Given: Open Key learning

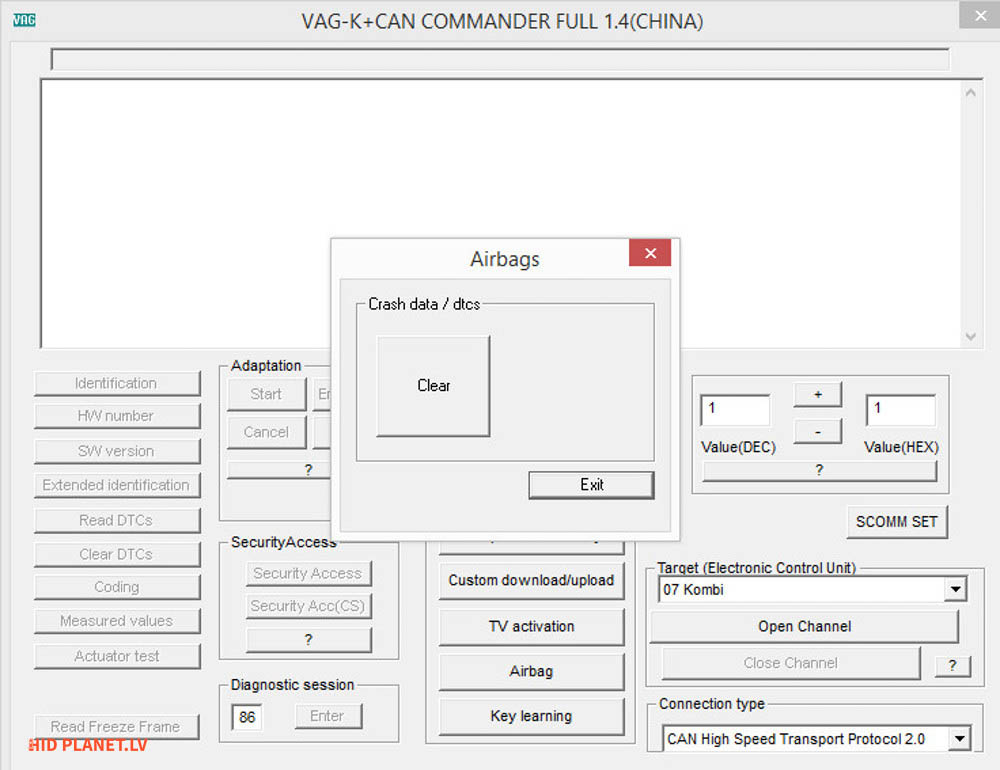Looking at the screenshot, I should click(531, 716).
